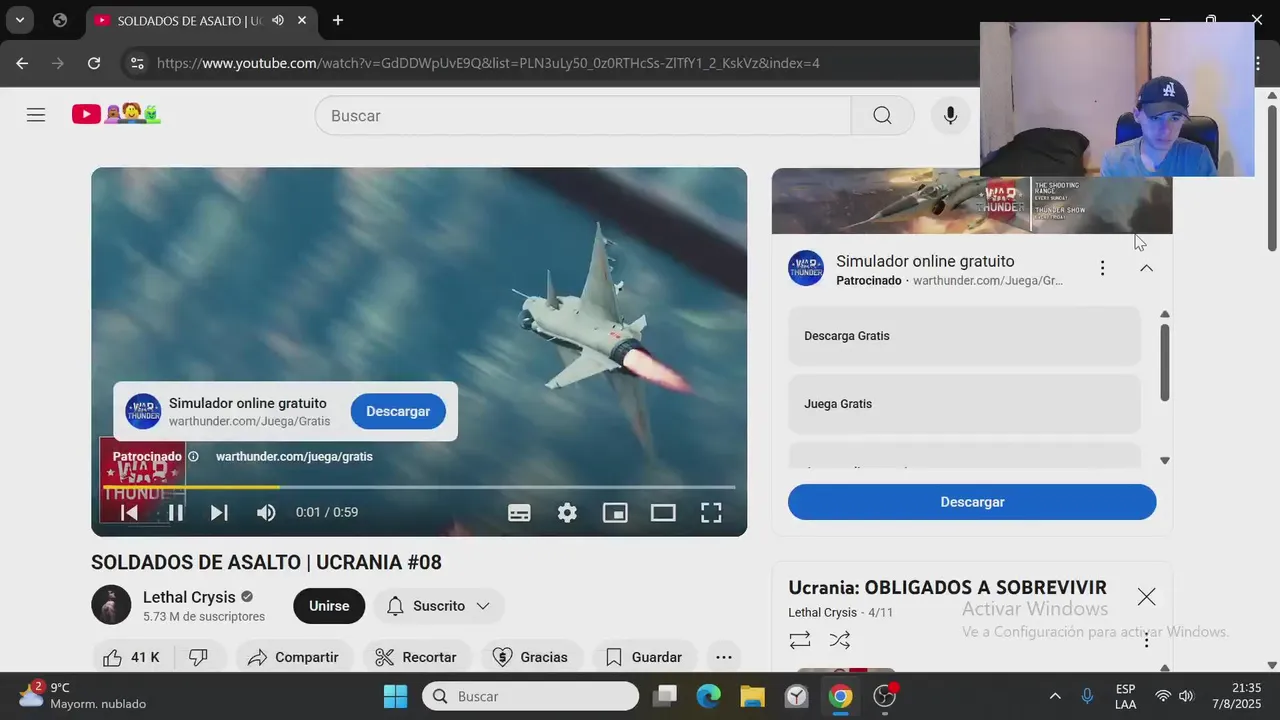
Task: Pause the video playback
Action: click(x=175, y=513)
